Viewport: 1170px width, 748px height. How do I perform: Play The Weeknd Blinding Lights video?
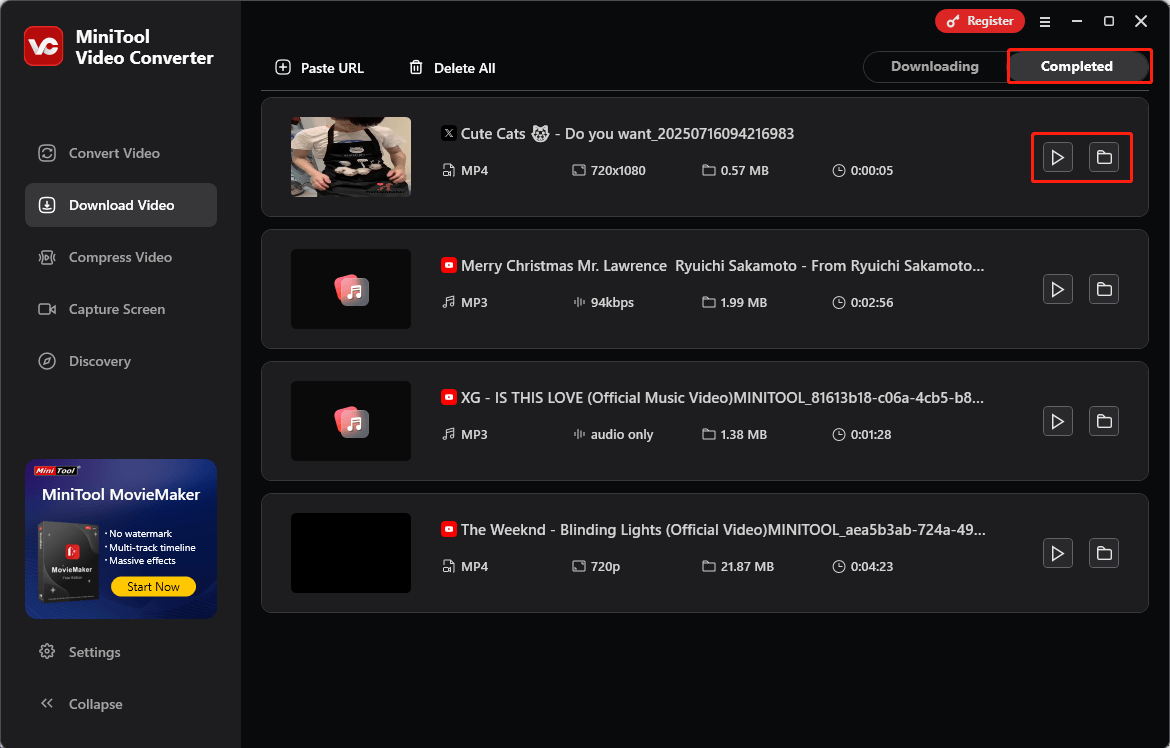coord(1057,553)
